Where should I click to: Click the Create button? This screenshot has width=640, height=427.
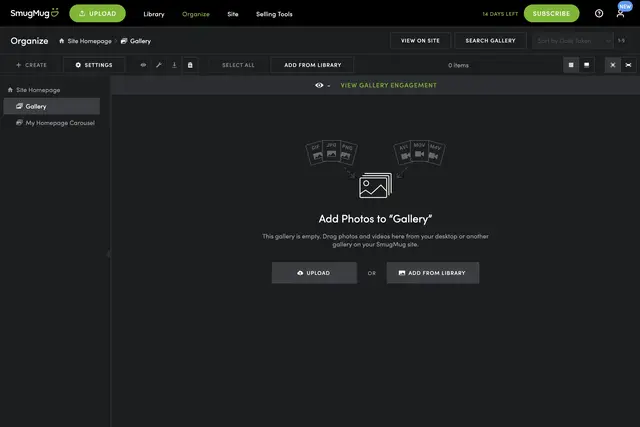point(31,65)
